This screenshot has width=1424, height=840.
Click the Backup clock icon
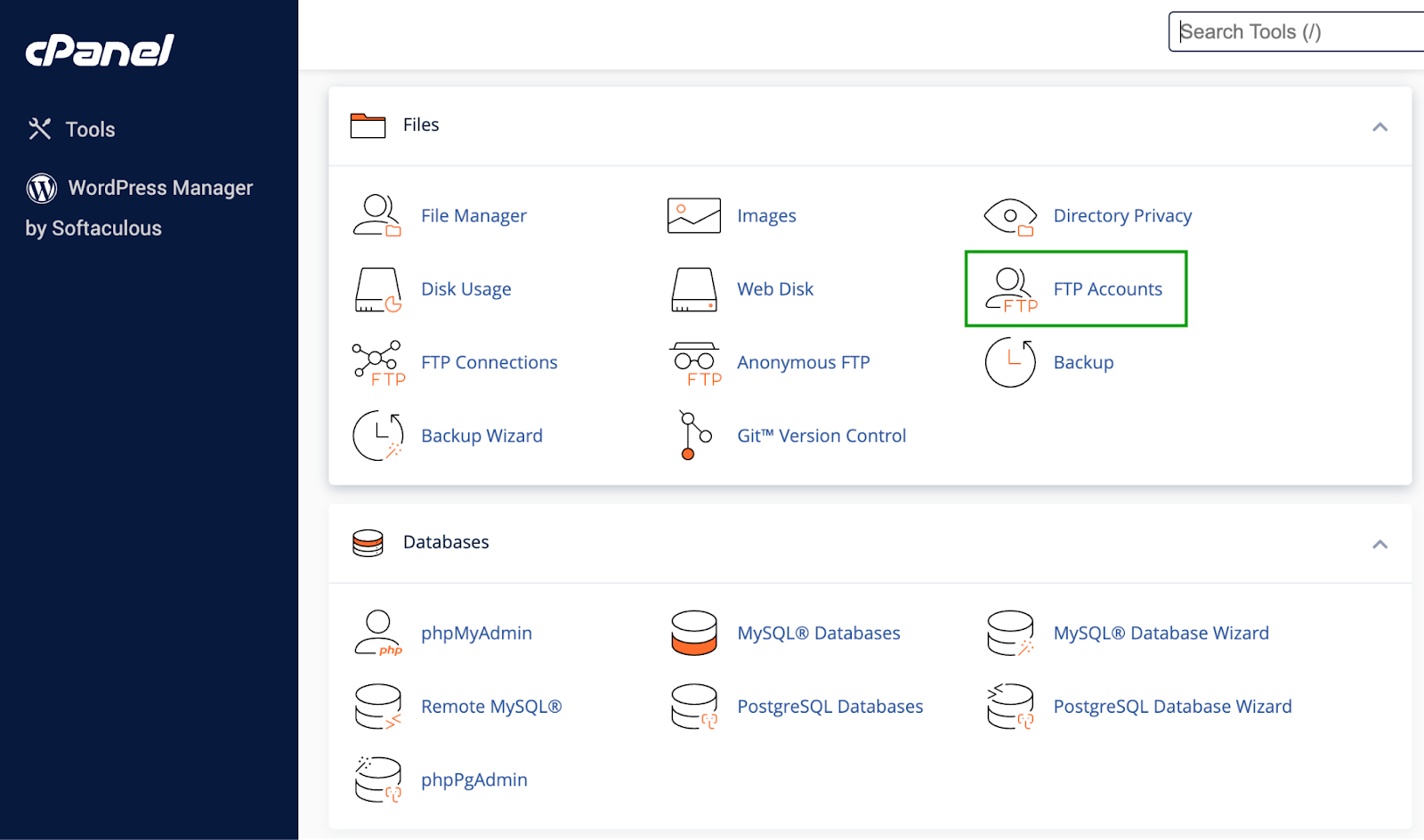(1008, 362)
